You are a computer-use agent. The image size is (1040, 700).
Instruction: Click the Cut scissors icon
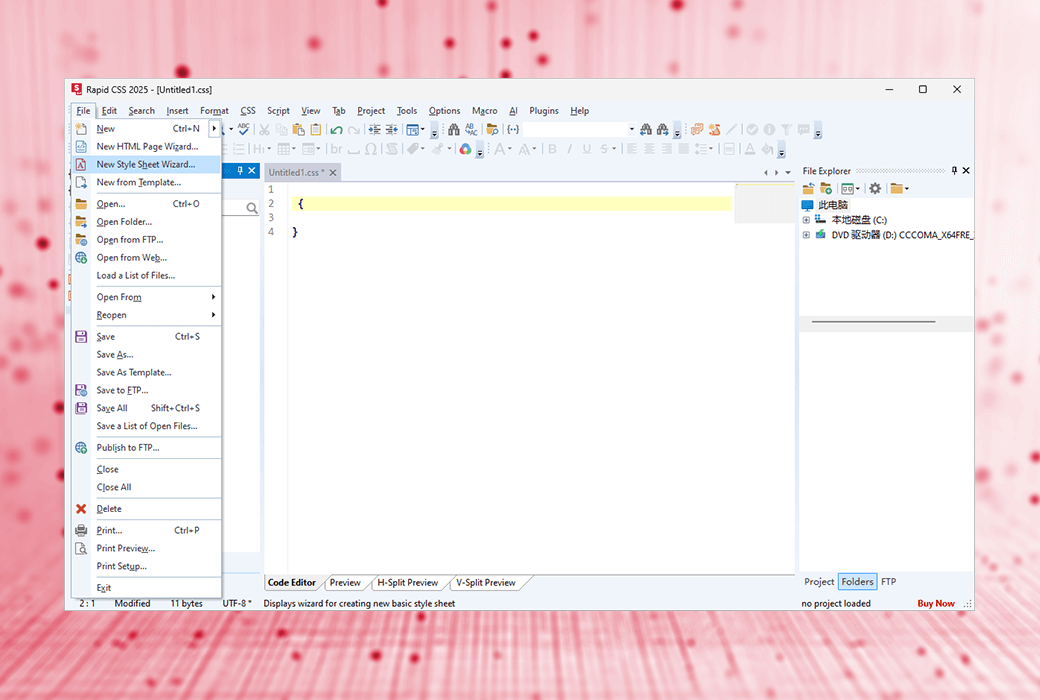[264, 129]
